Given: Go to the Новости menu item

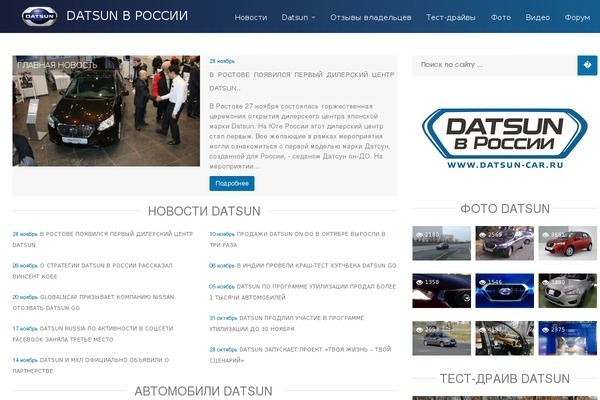Looking at the screenshot, I should point(251,17).
